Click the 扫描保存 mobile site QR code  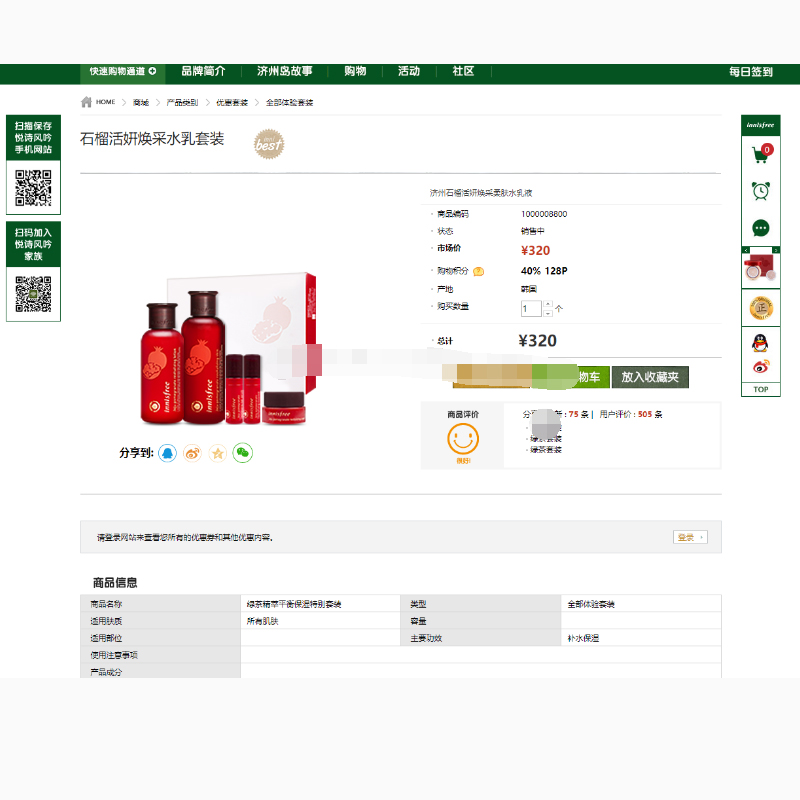pos(33,188)
